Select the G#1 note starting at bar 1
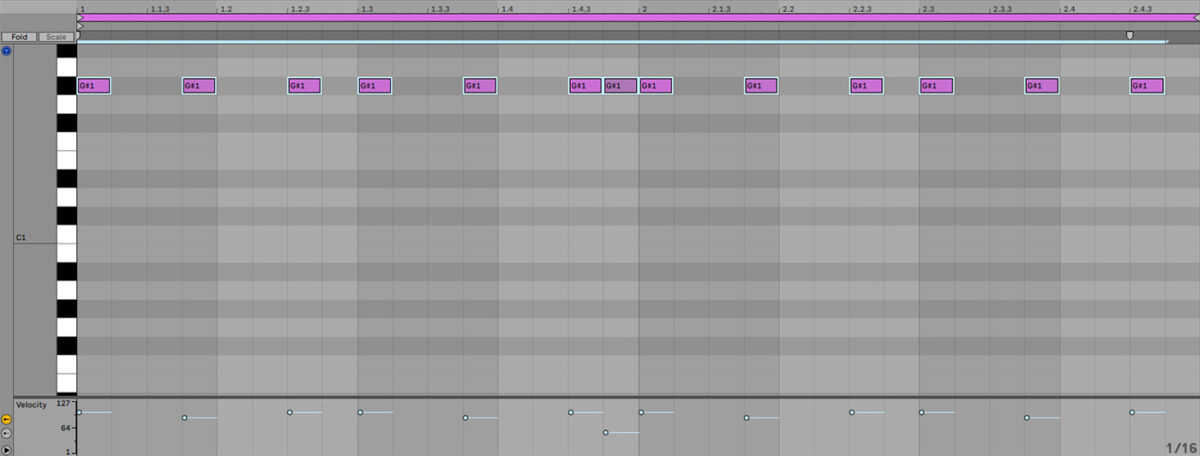 (93, 86)
